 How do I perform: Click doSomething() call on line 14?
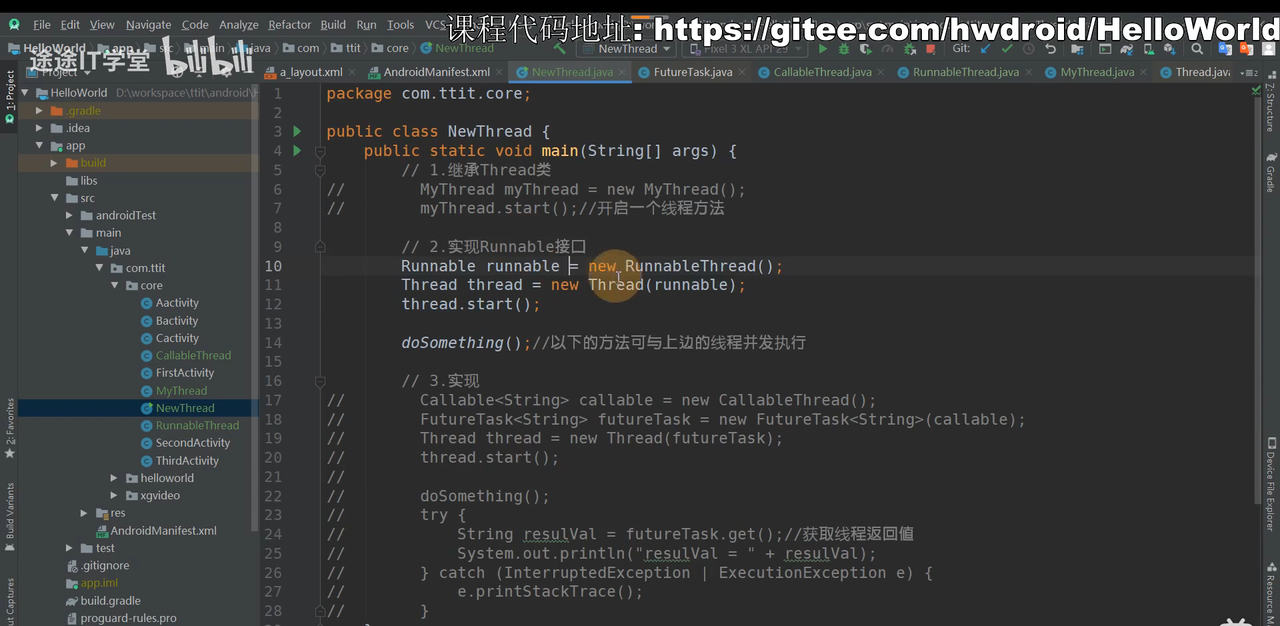(x=467, y=343)
